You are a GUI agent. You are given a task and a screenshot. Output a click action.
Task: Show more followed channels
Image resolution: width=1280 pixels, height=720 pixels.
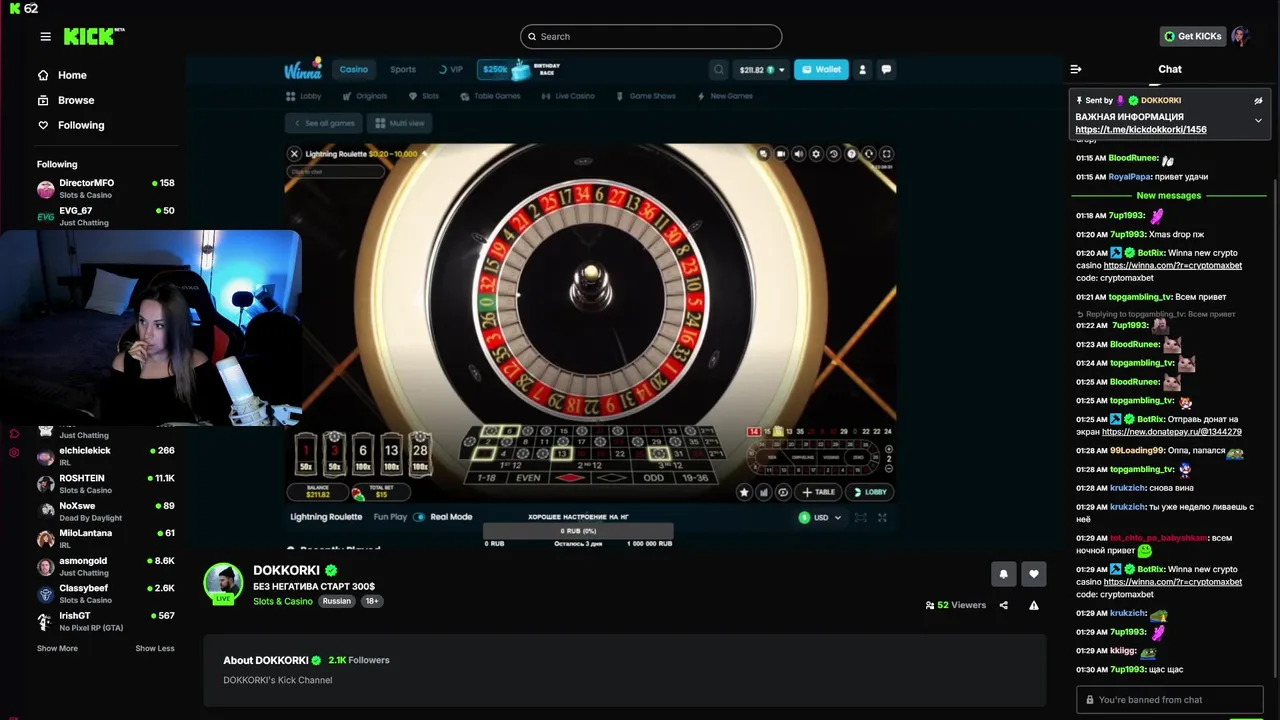(57, 648)
